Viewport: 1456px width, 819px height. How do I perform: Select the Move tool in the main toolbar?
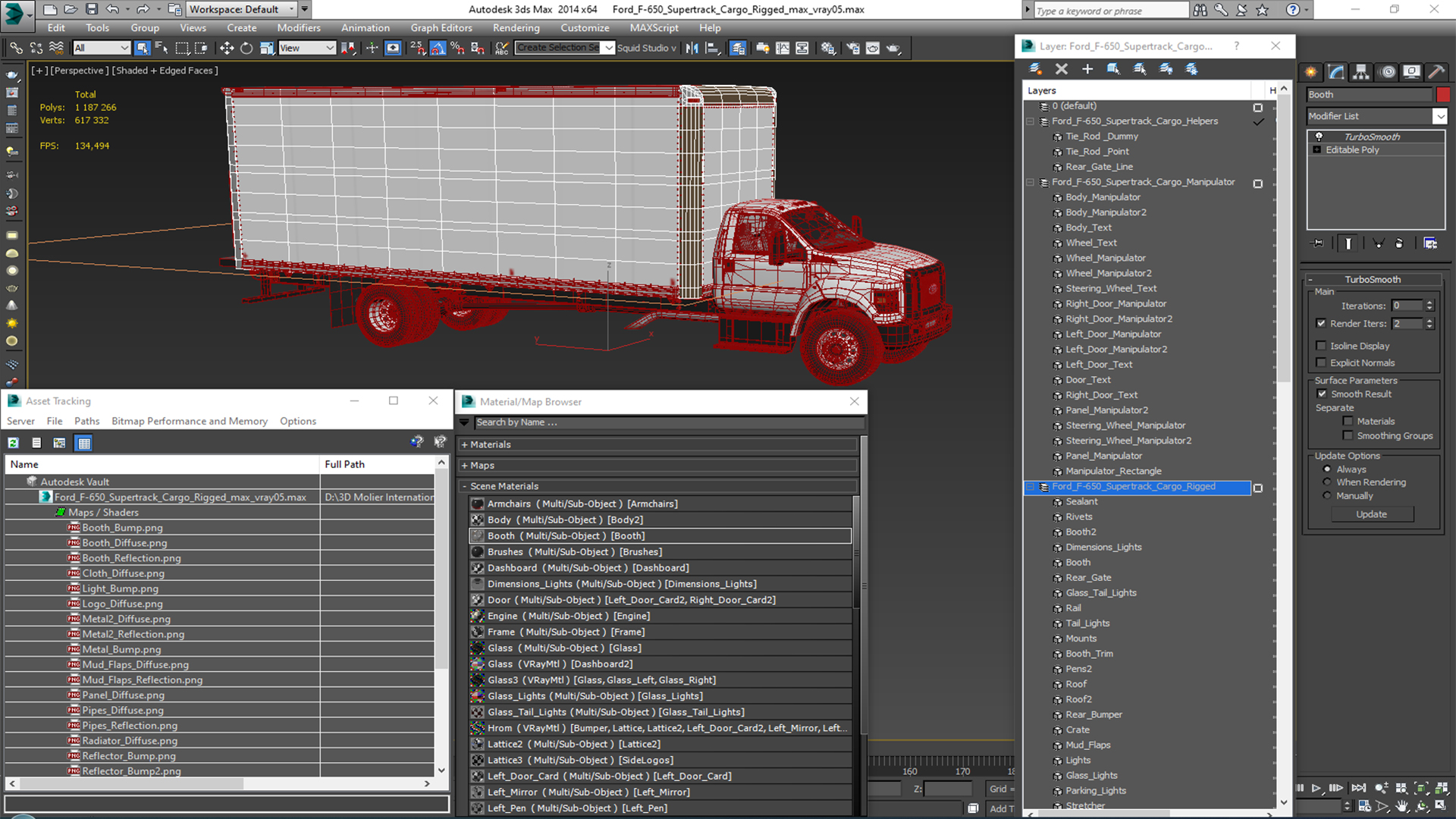click(226, 48)
